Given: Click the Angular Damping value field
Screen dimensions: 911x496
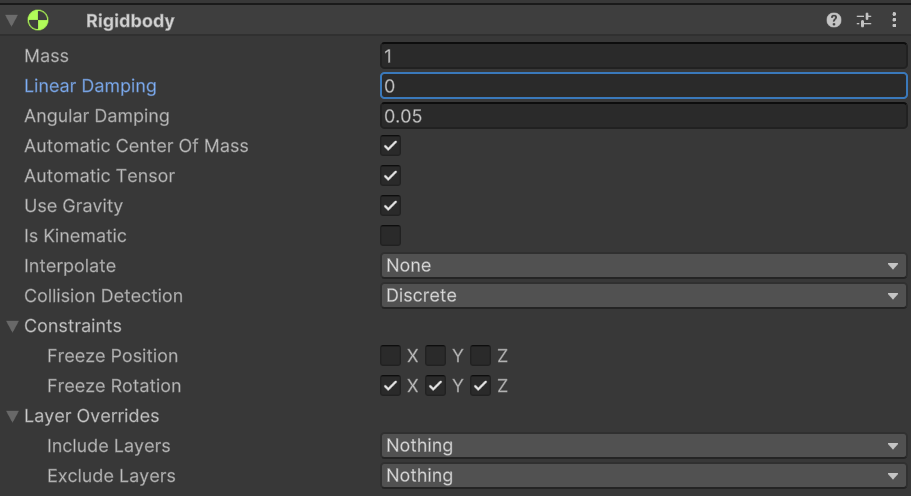Looking at the screenshot, I should [x=643, y=116].
